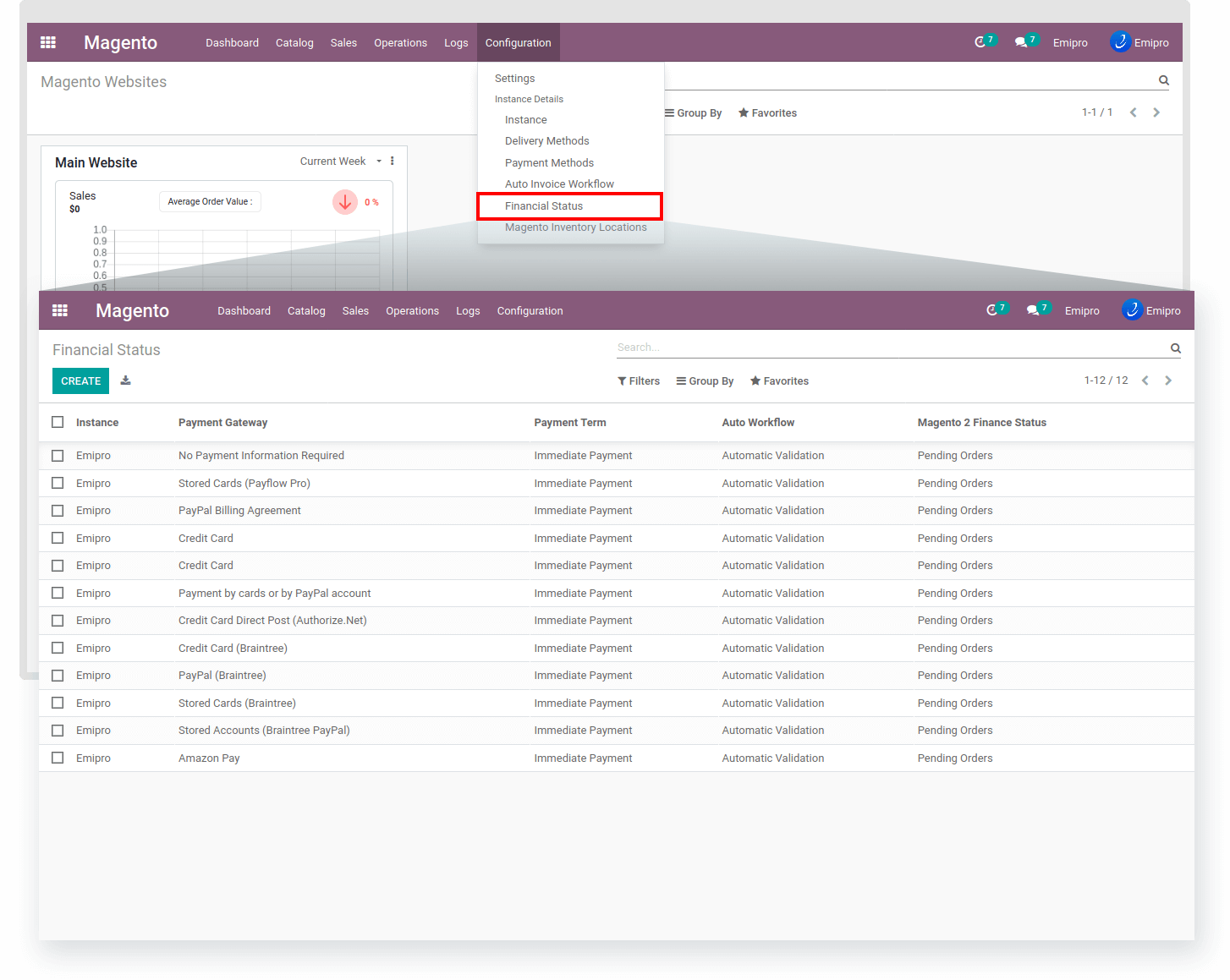Screen dimensions: 1230x980
Task: Open Sales in Financial Status window navbar
Action: pos(355,311)
